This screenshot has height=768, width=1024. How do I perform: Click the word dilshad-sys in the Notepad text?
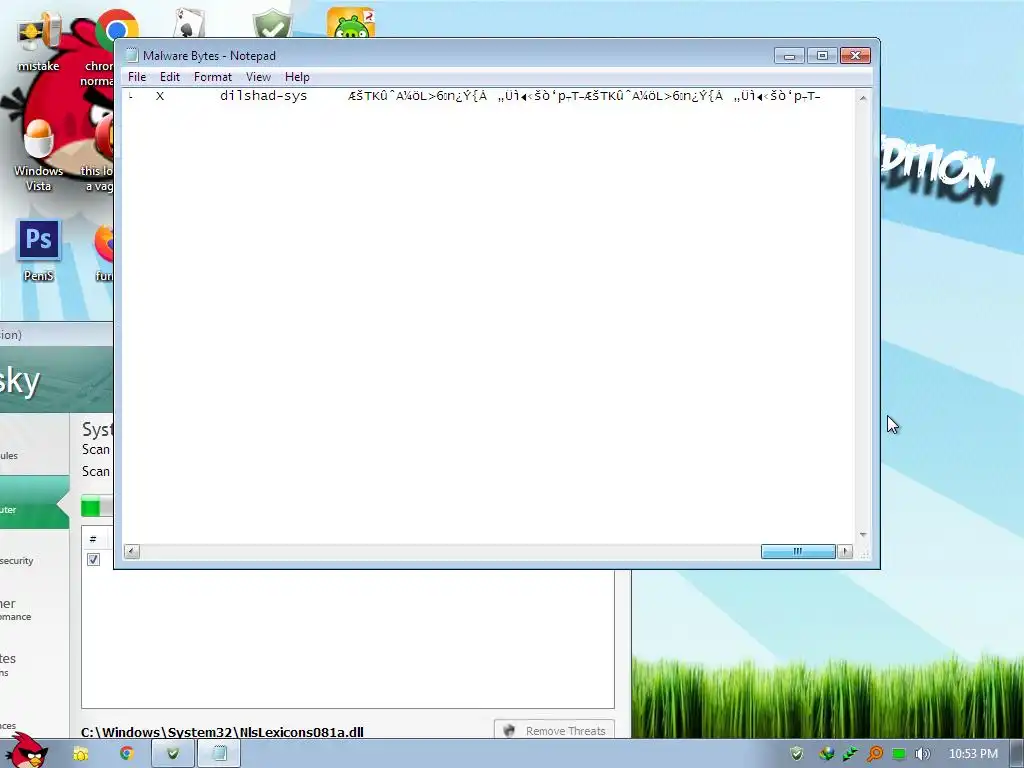263,96
